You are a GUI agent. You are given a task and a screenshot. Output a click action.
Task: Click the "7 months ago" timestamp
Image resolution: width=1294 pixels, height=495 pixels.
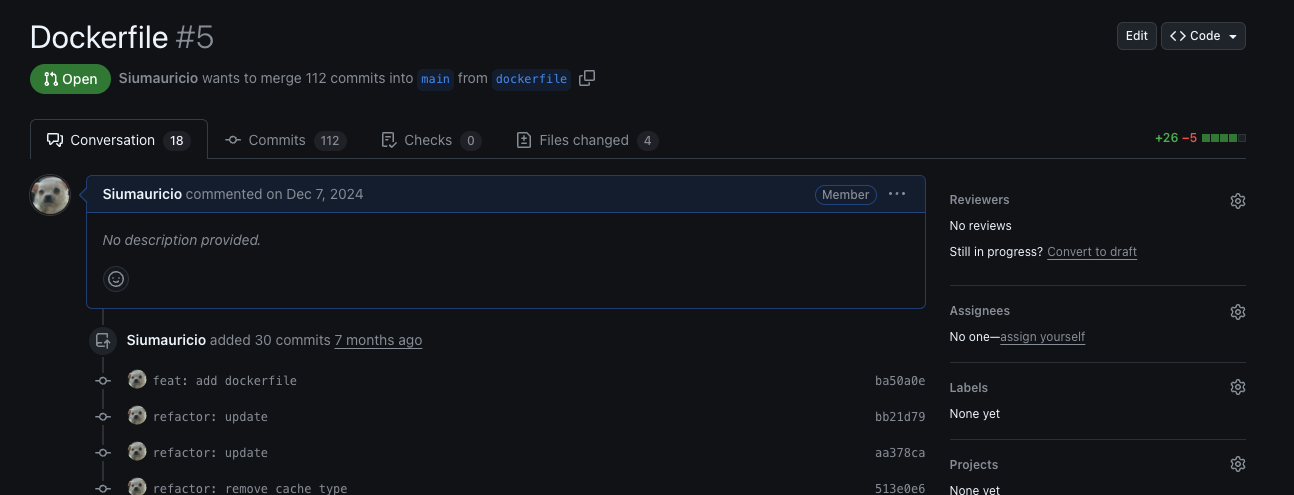378,340
